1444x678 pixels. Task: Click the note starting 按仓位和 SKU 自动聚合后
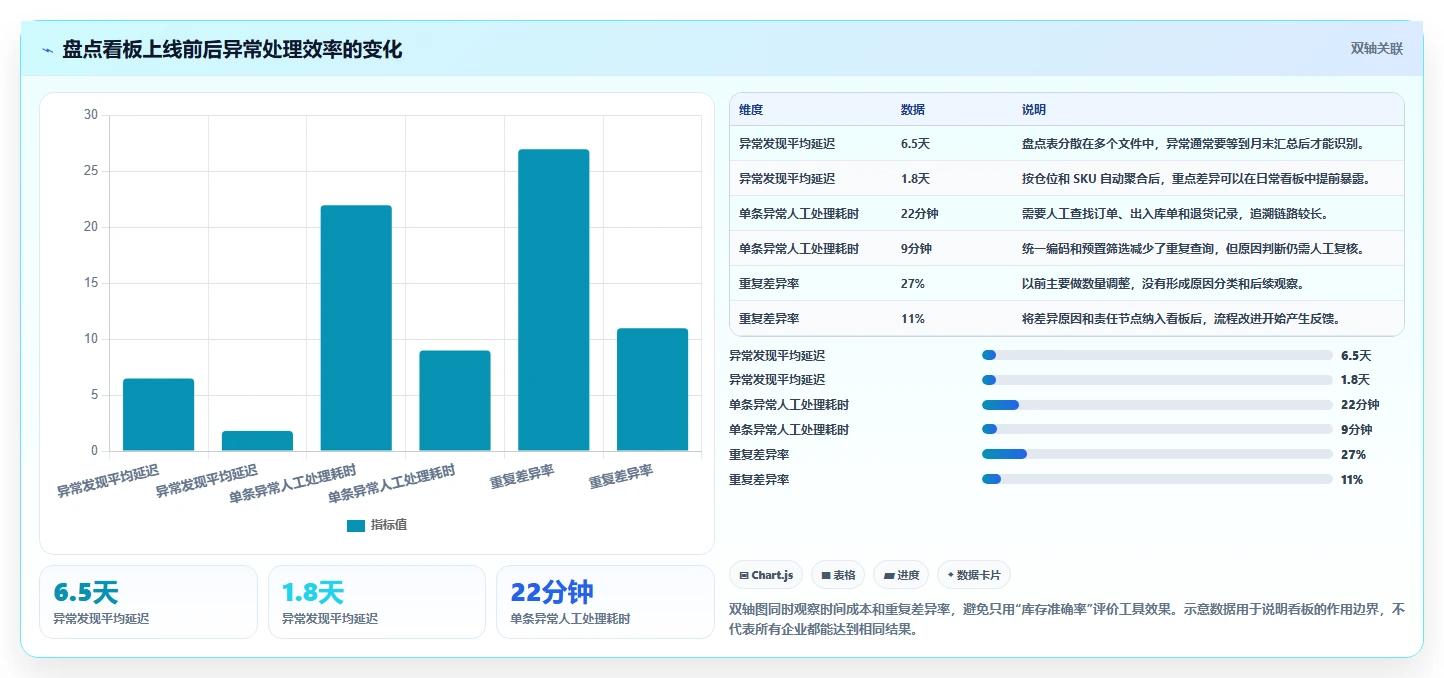click(x=1196, y=179)
